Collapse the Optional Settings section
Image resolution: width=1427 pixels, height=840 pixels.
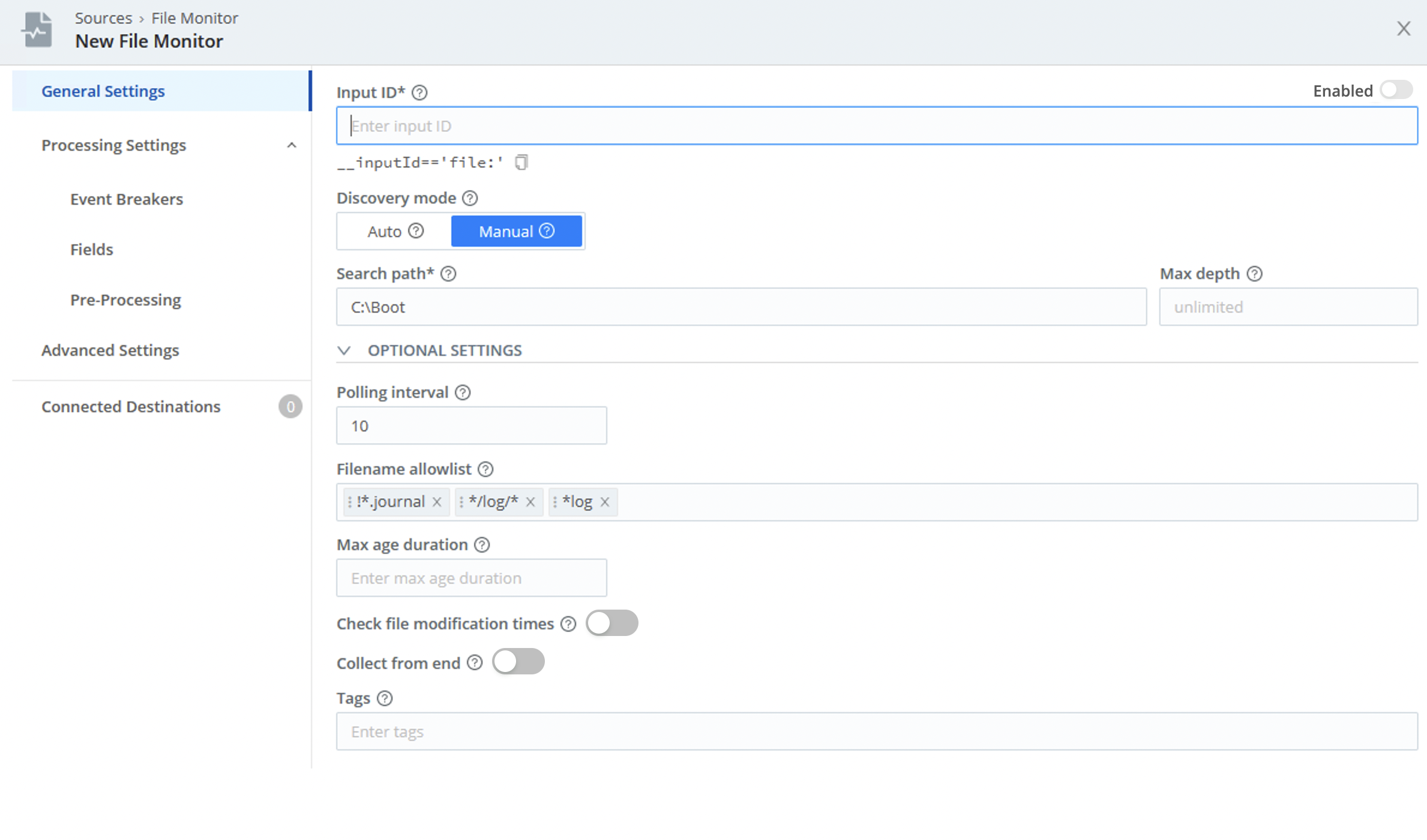point(344,350)
